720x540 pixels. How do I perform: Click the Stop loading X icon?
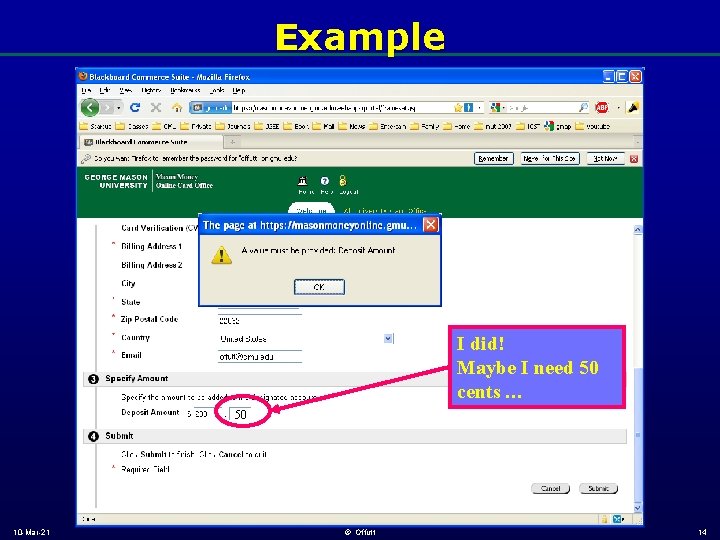pos(156,107)
